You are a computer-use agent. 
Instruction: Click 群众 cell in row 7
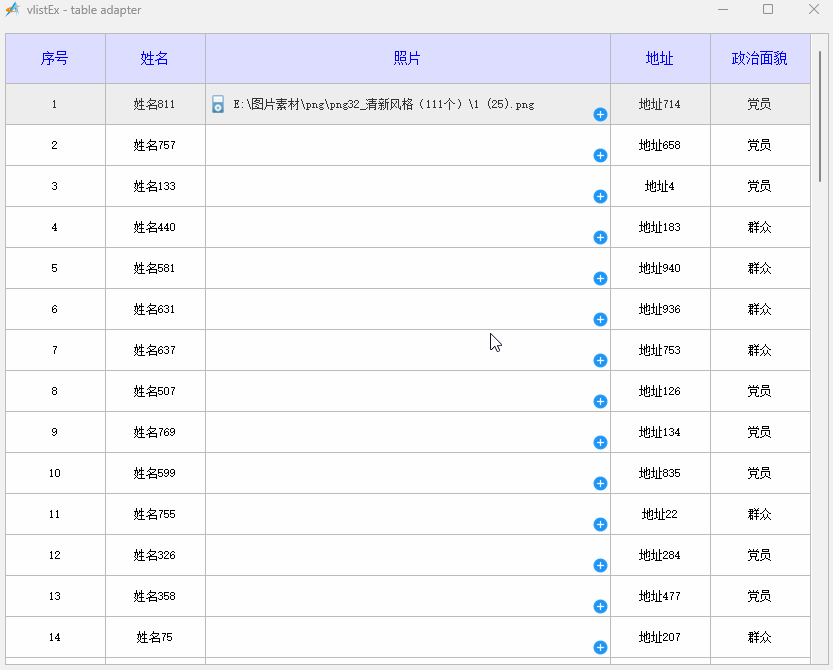(x=760, y=350)
